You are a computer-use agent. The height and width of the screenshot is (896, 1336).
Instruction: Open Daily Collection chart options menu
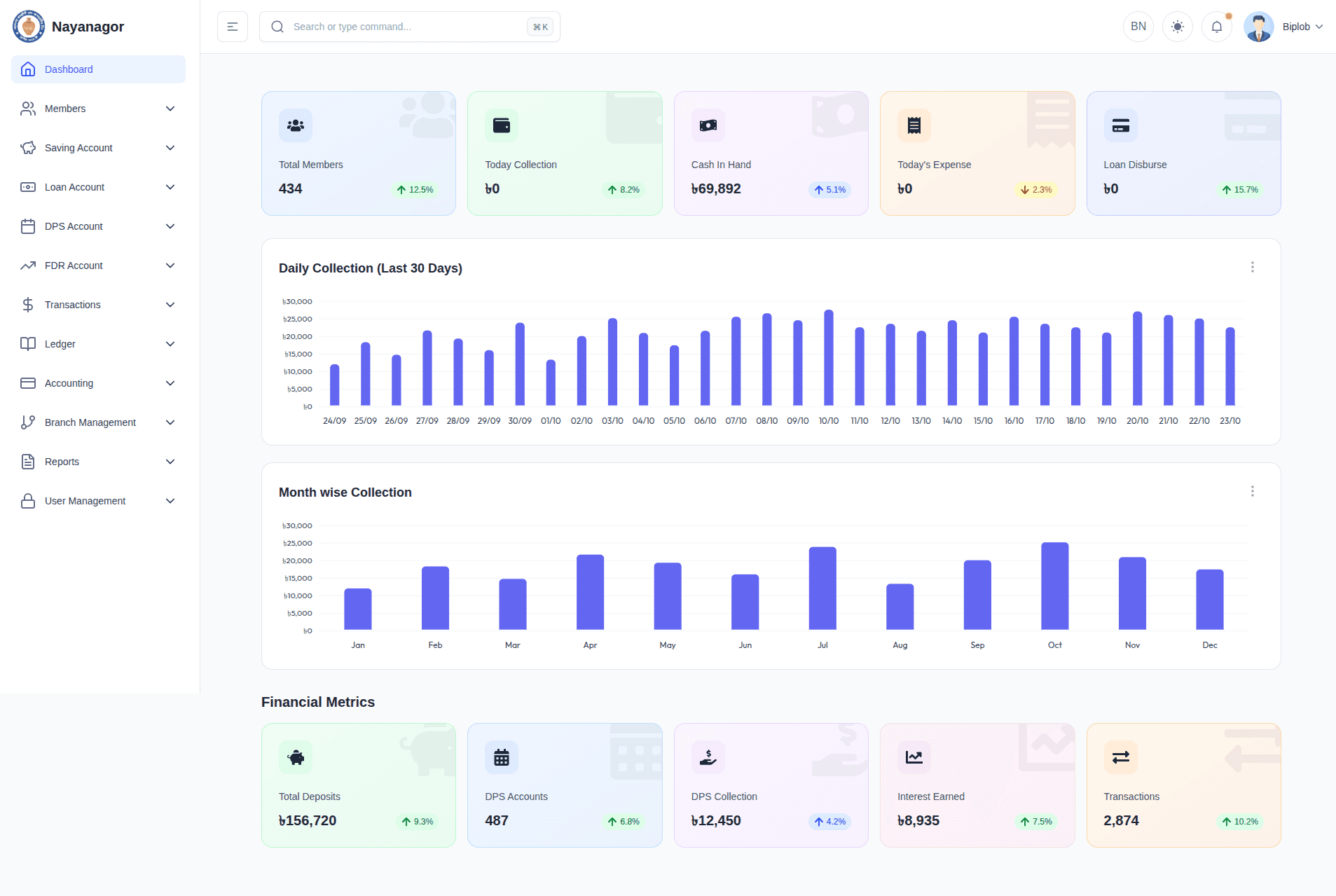(x=1253, y=267)
